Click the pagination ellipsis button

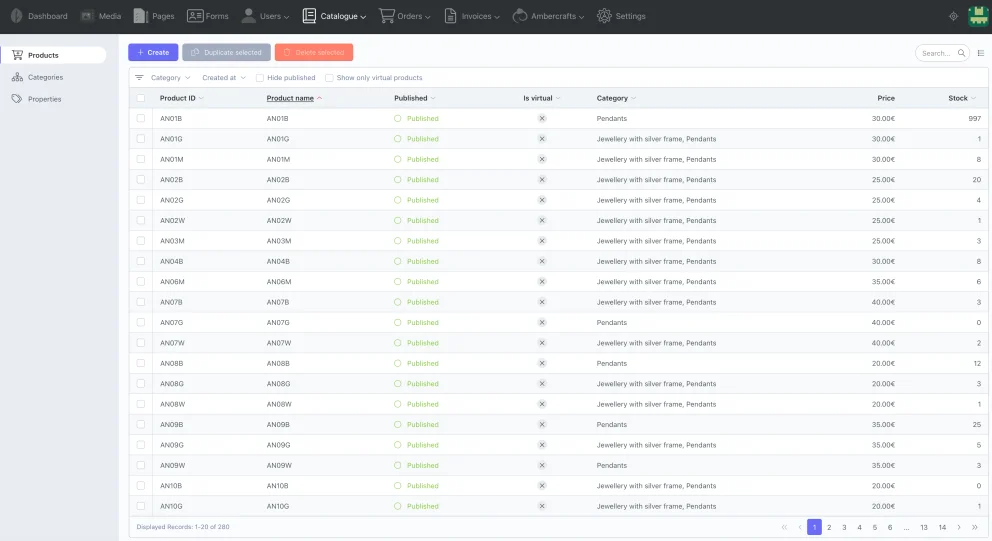pos(907,527)
